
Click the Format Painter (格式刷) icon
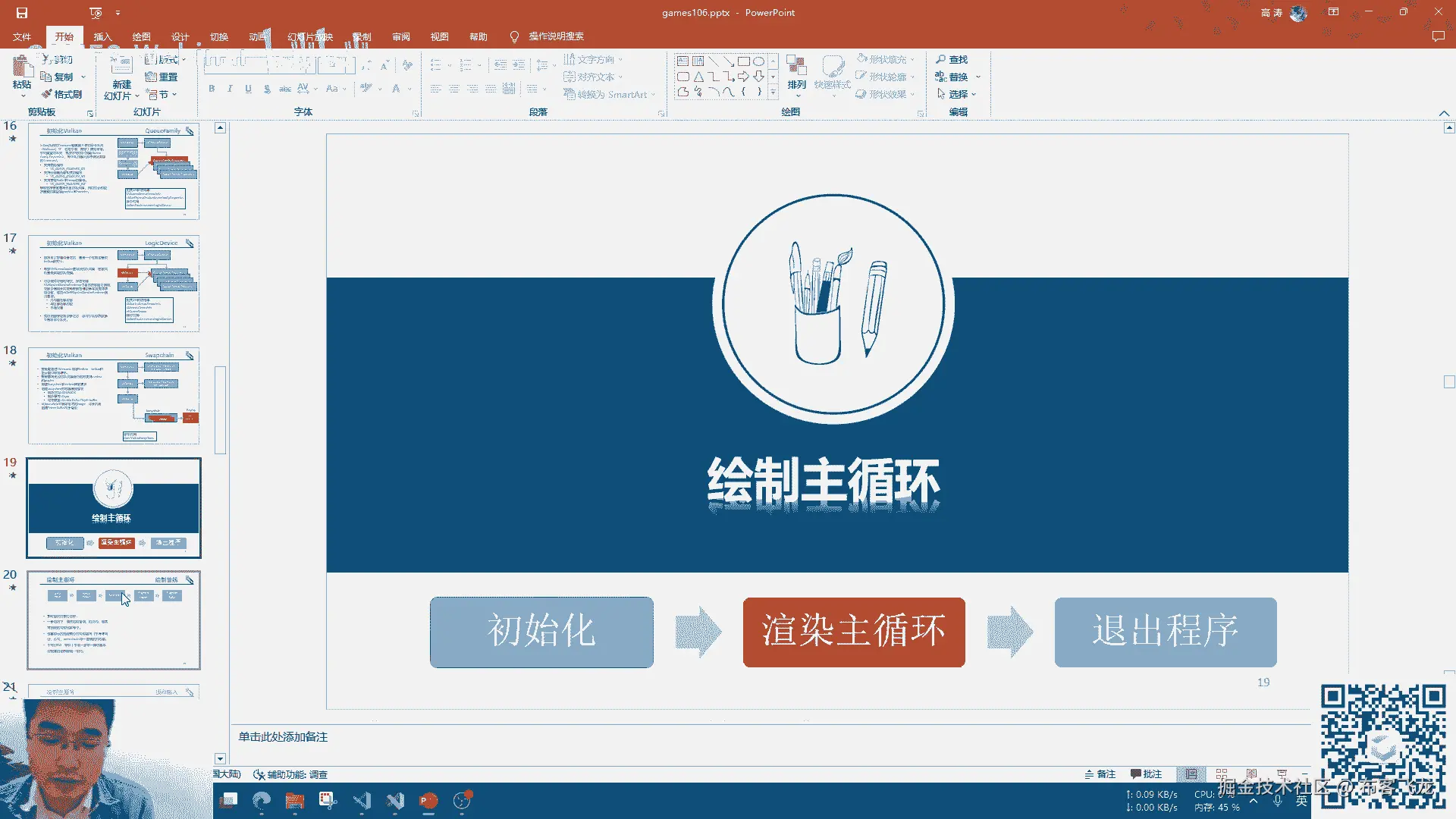[48, 94]
